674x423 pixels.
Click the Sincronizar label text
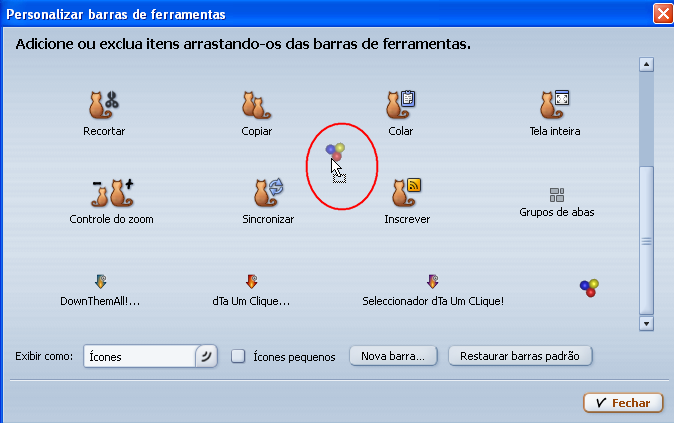coord(268,219)
